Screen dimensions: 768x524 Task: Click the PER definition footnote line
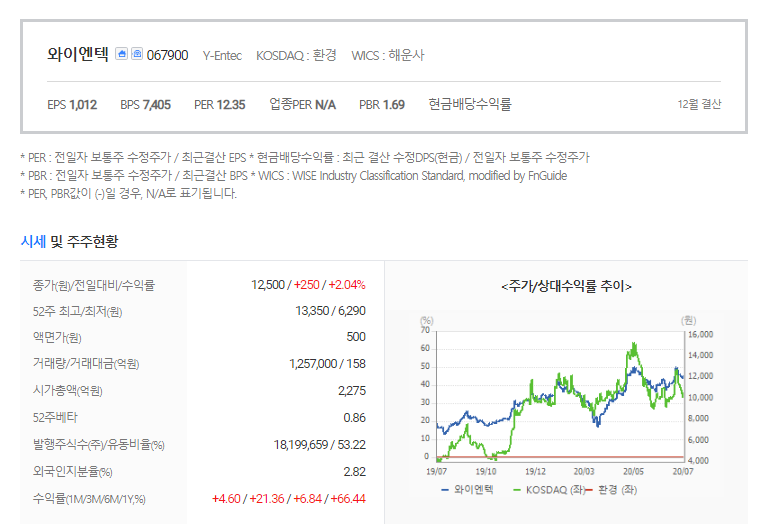[305, 158]
